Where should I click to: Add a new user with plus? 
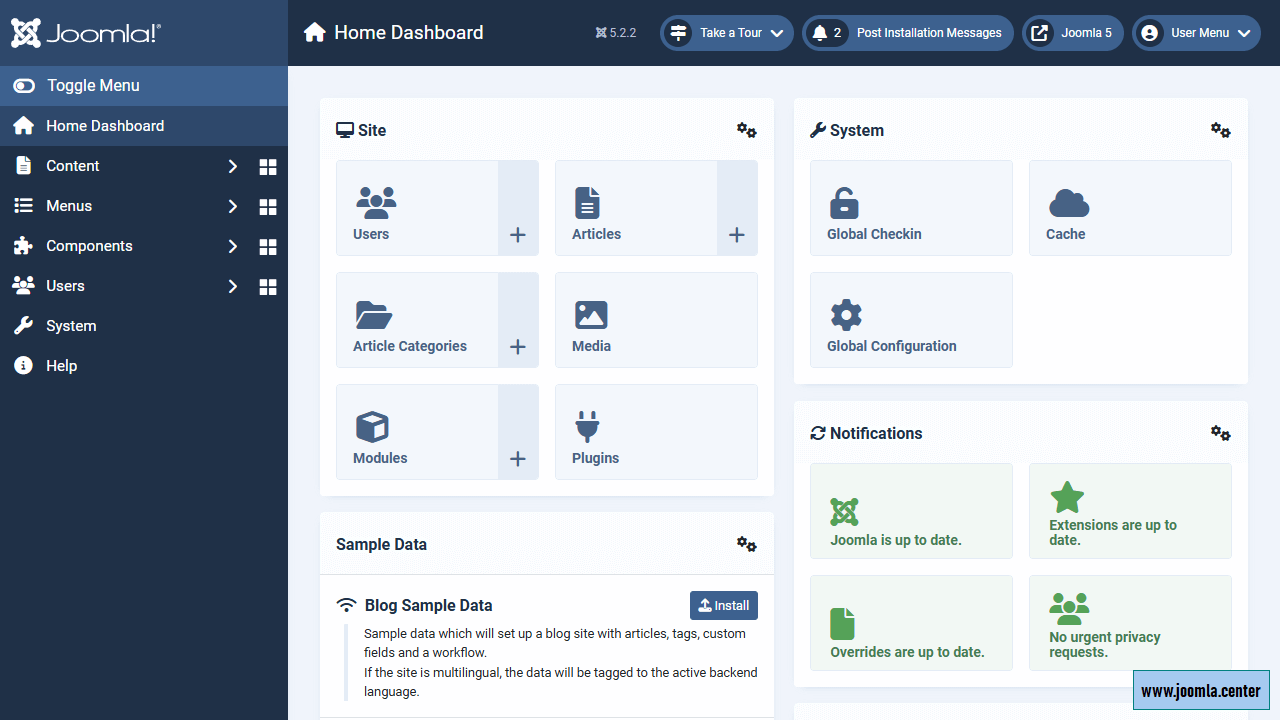point(518,208)
